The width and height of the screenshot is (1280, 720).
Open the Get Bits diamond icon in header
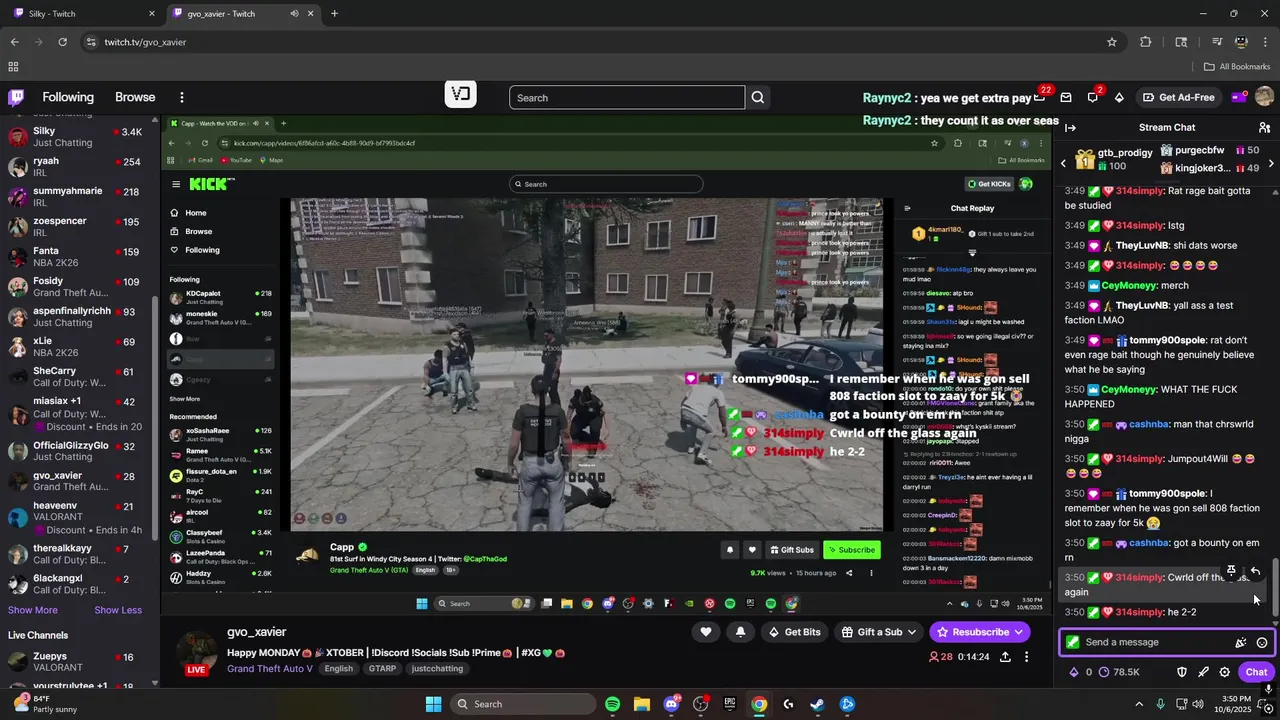tap(1119, 97)
